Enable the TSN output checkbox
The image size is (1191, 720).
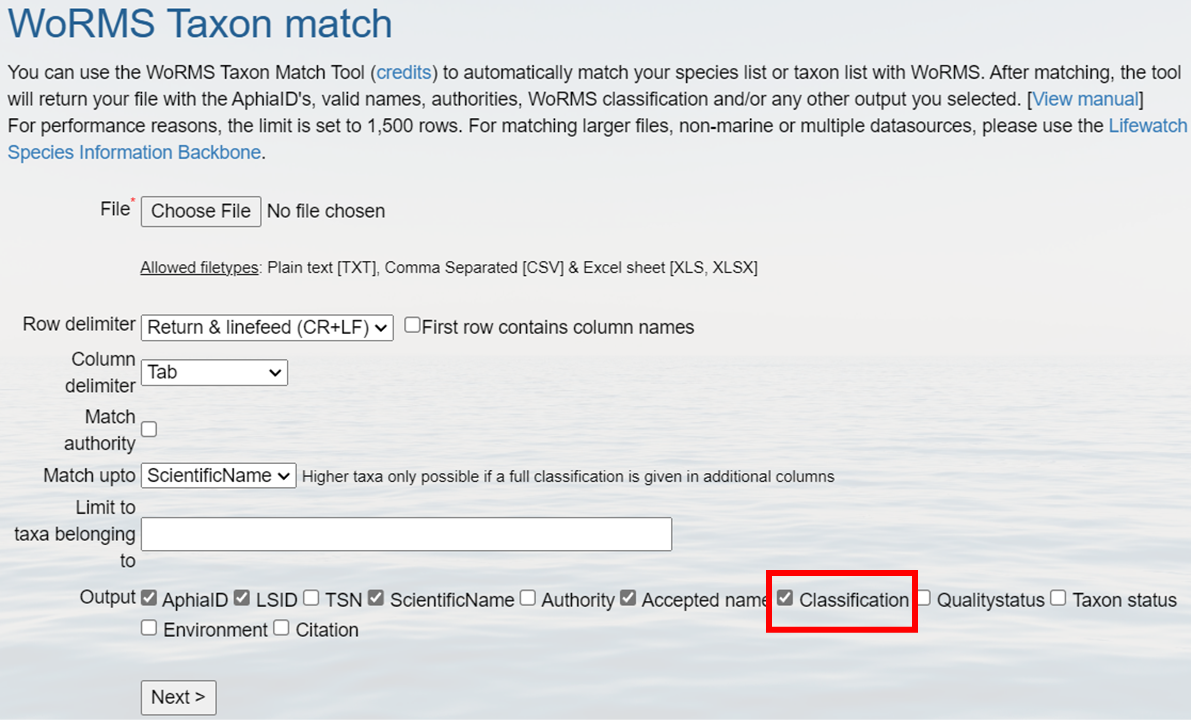pos(311,598)
